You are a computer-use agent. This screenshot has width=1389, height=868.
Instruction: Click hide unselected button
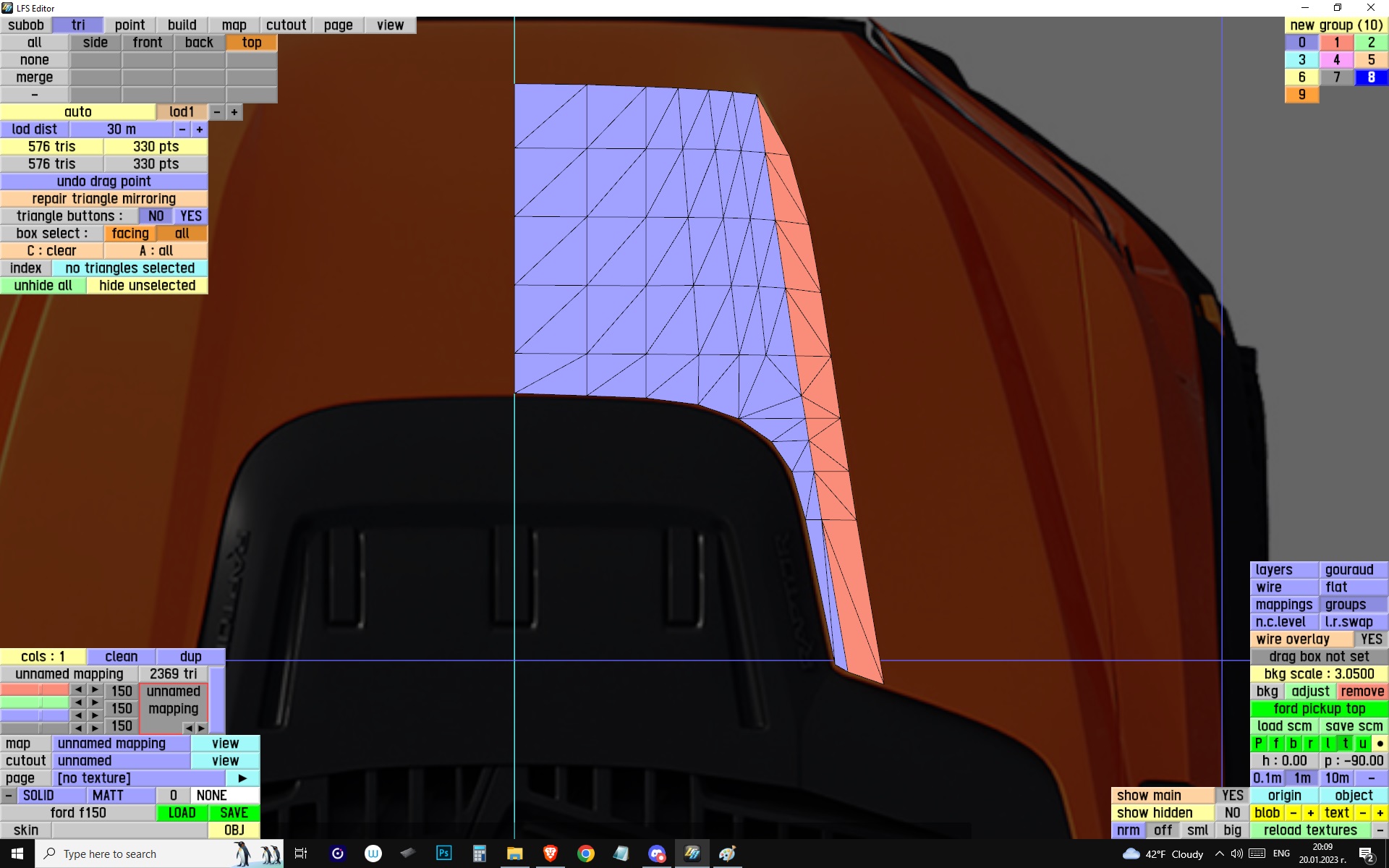pyautogui.click(x=147, y=286)
